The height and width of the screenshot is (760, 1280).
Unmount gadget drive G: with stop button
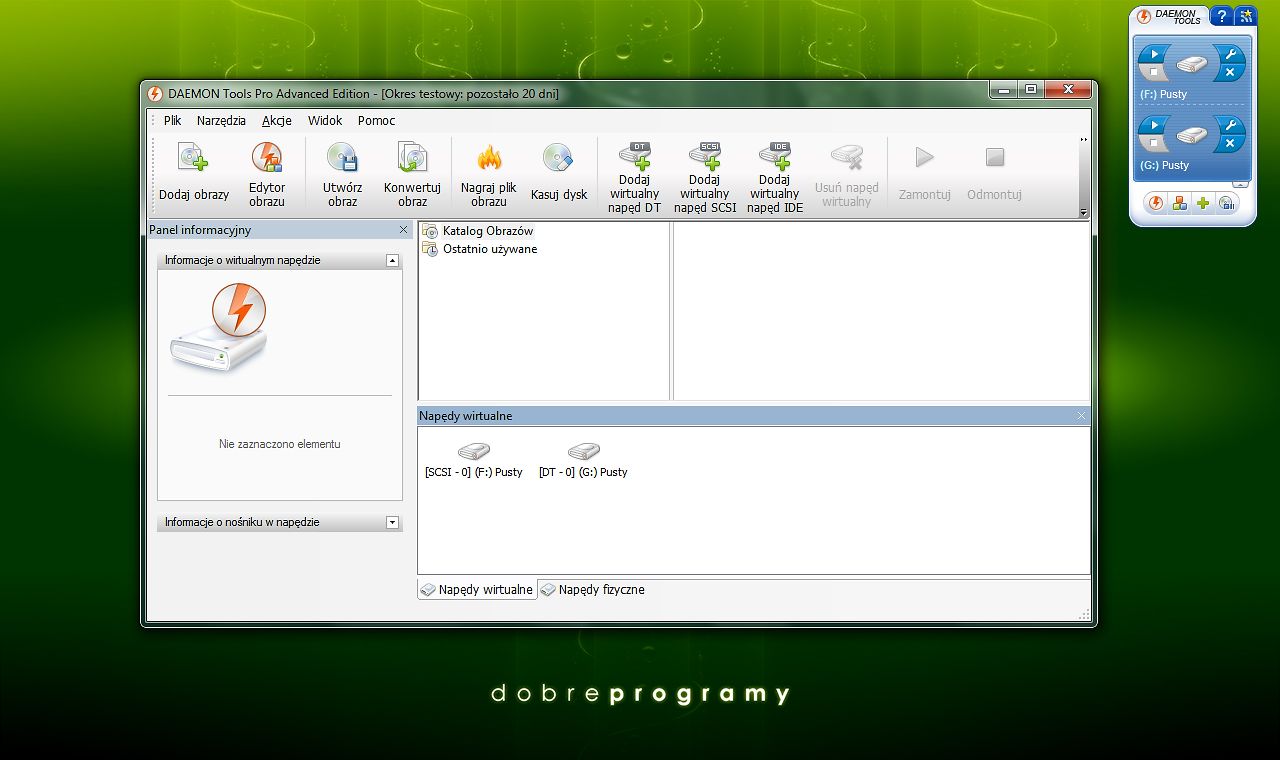pyautogui.click(x=1154, y=144)
